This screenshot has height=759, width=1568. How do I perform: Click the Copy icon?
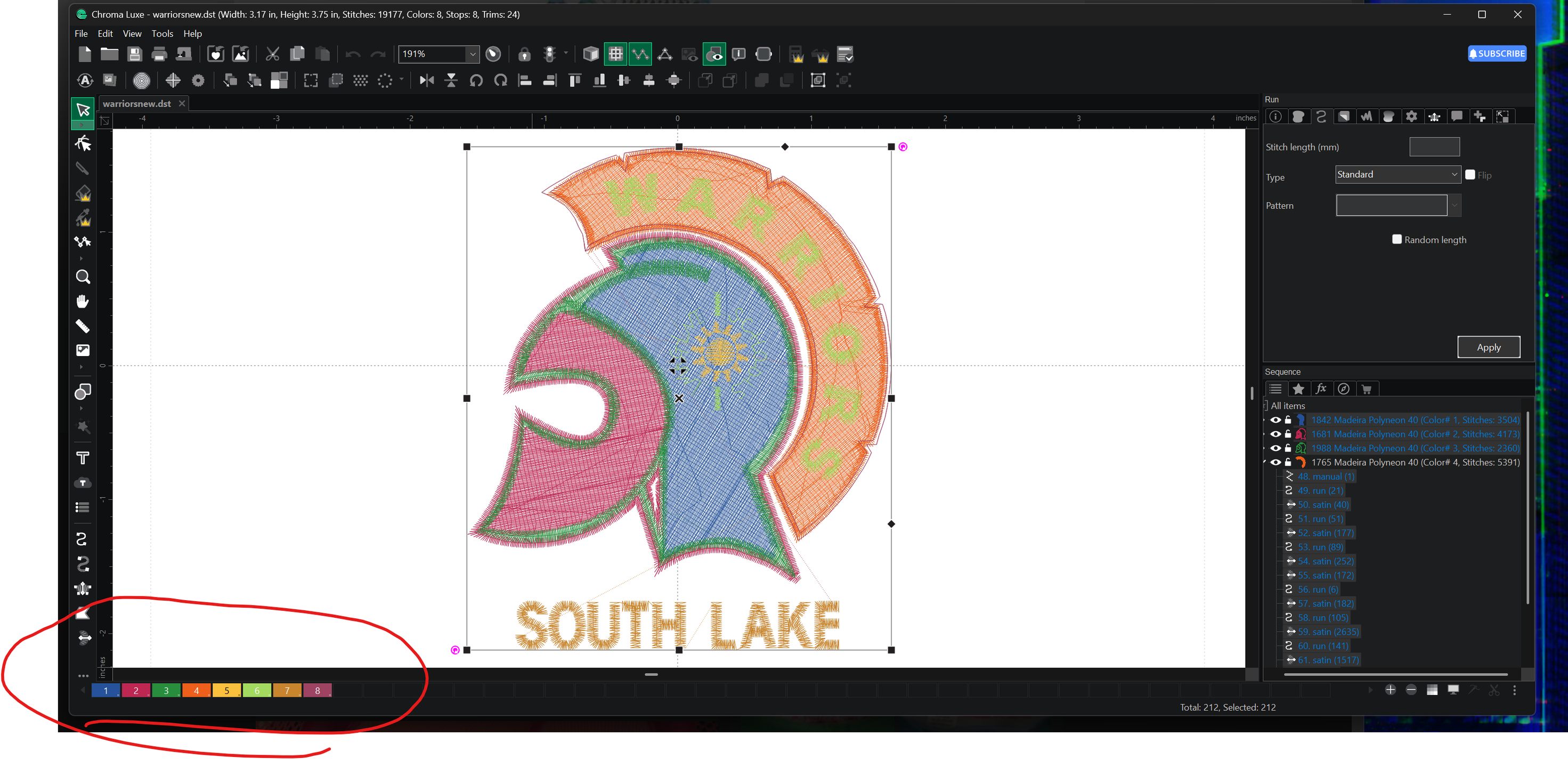click(297, 54)
